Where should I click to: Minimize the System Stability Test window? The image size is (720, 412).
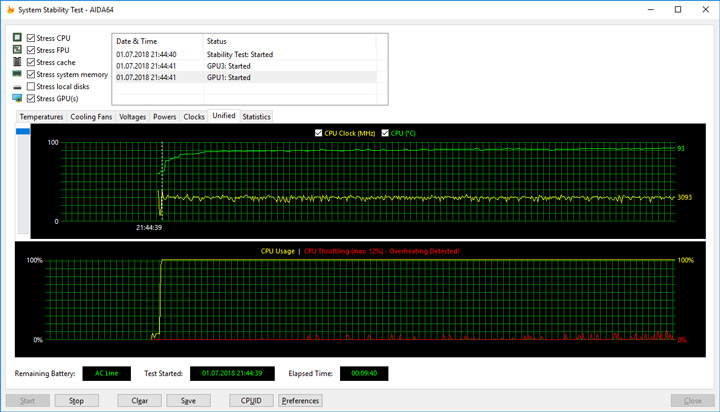tap(651, 10)
